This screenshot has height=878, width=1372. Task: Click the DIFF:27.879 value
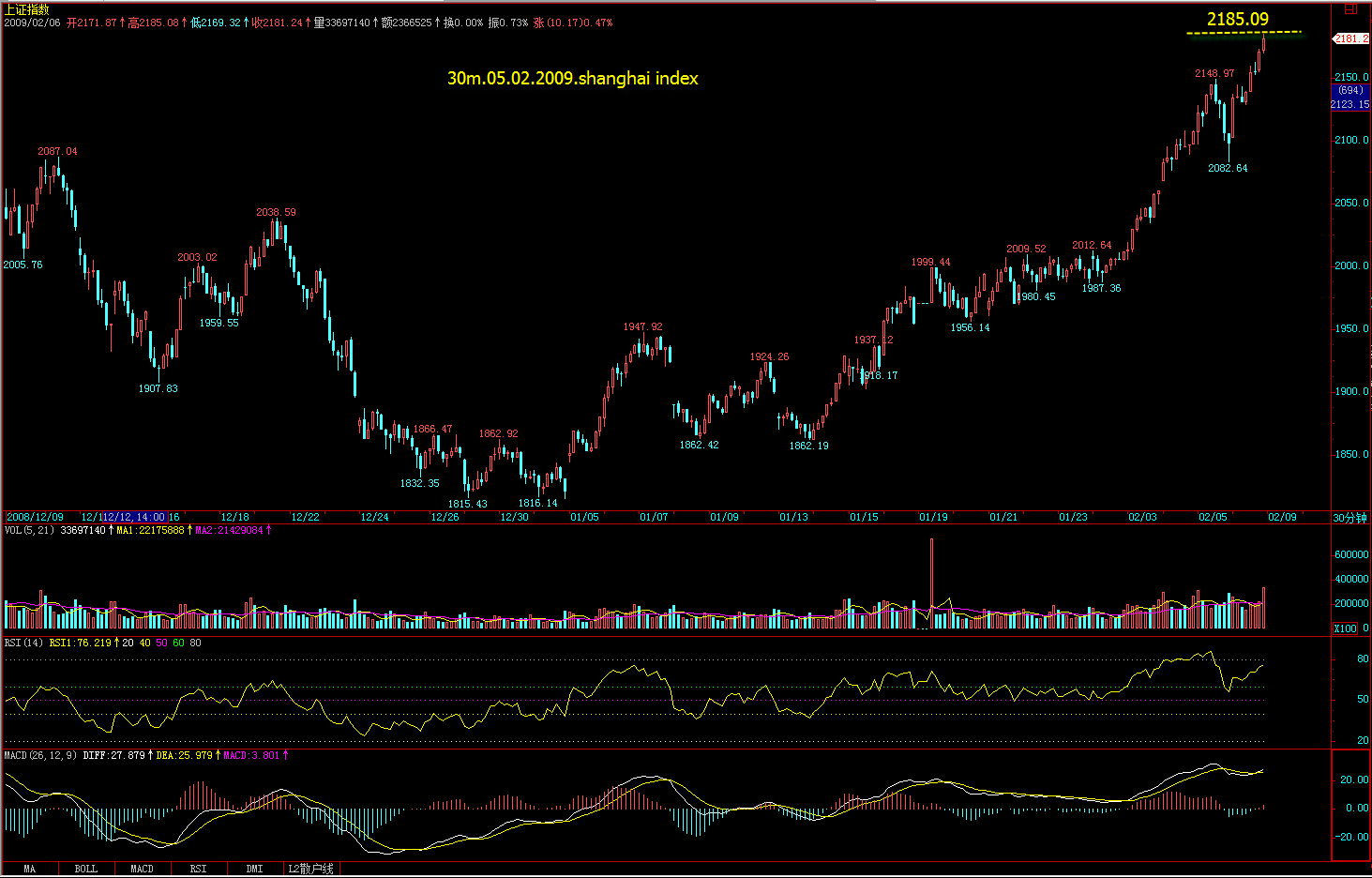click(x=113, y=755)
